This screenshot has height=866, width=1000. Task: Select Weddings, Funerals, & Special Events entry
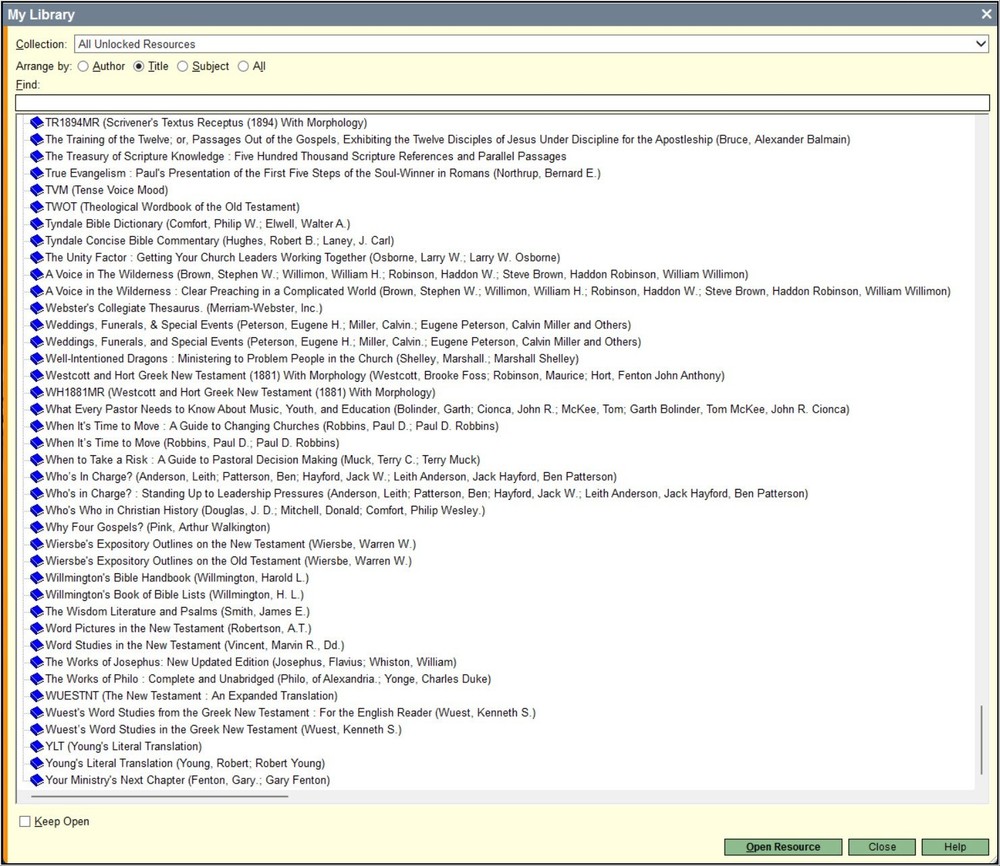click(338, 325)
